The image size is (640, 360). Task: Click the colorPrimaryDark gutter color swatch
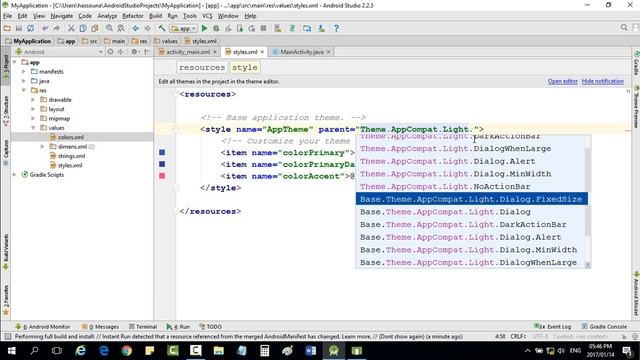click(x=162, y=164)
